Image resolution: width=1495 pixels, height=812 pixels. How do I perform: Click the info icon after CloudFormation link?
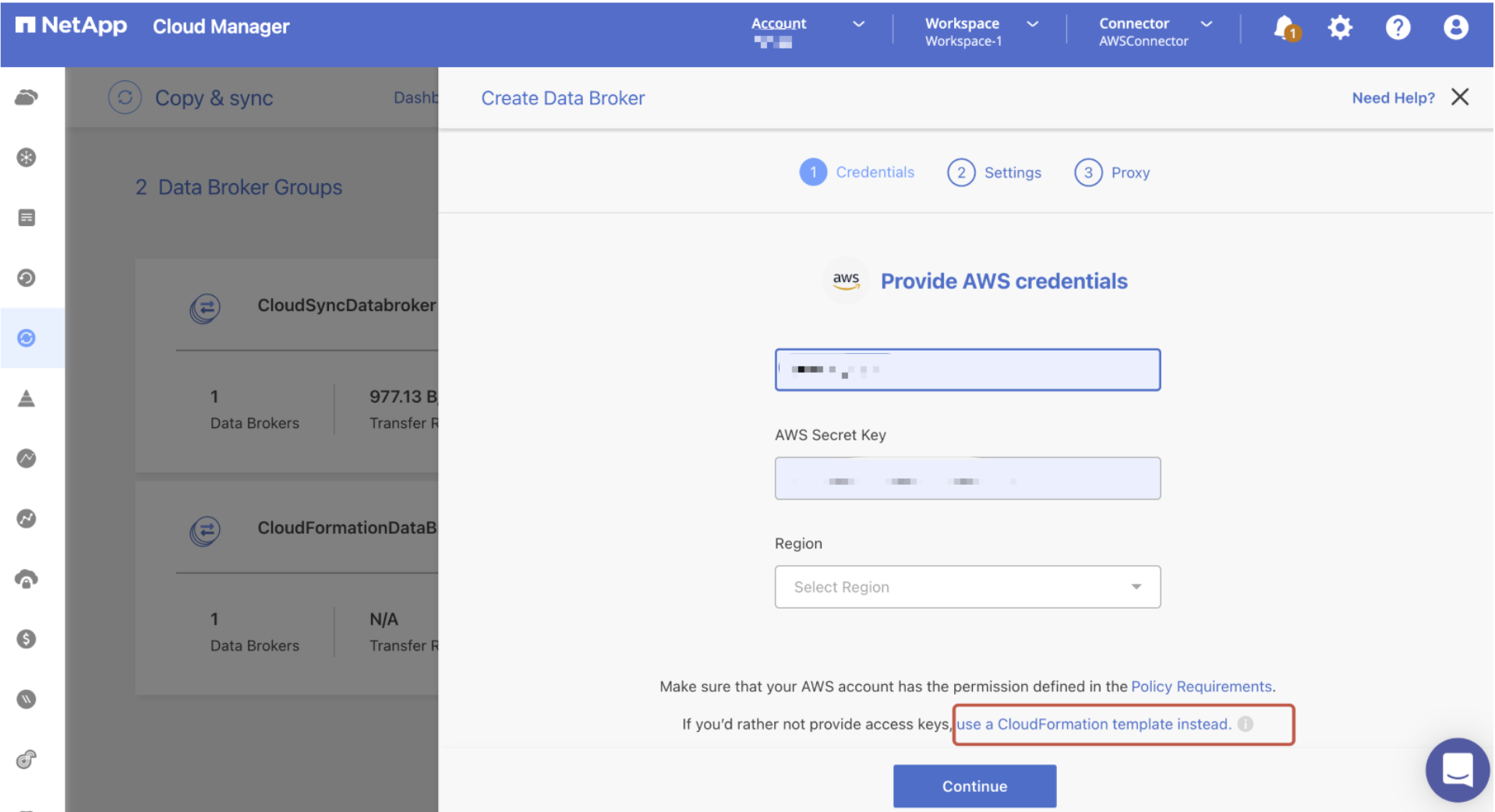pyautogui.click(x=1246, y=724)
